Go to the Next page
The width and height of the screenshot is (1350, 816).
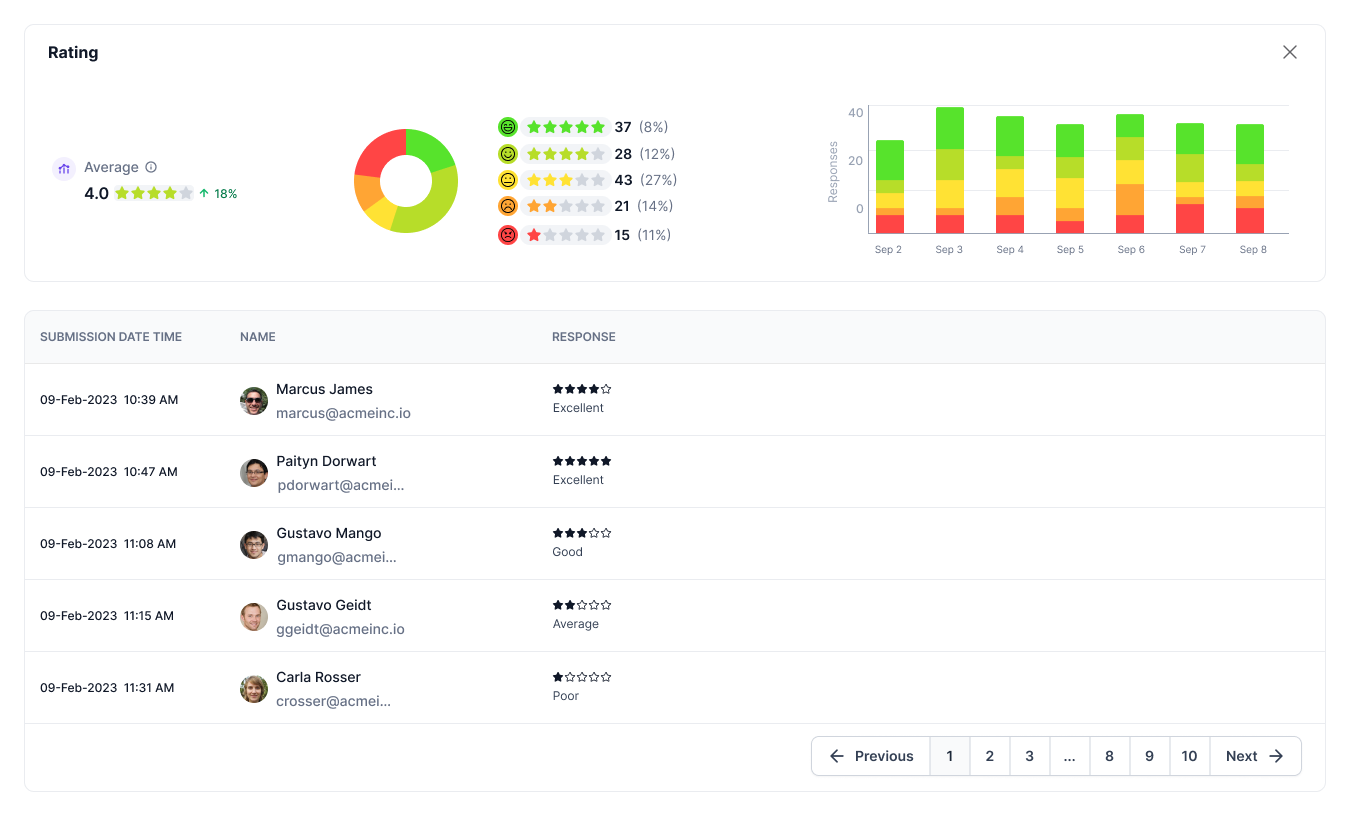click(1255, 756)
